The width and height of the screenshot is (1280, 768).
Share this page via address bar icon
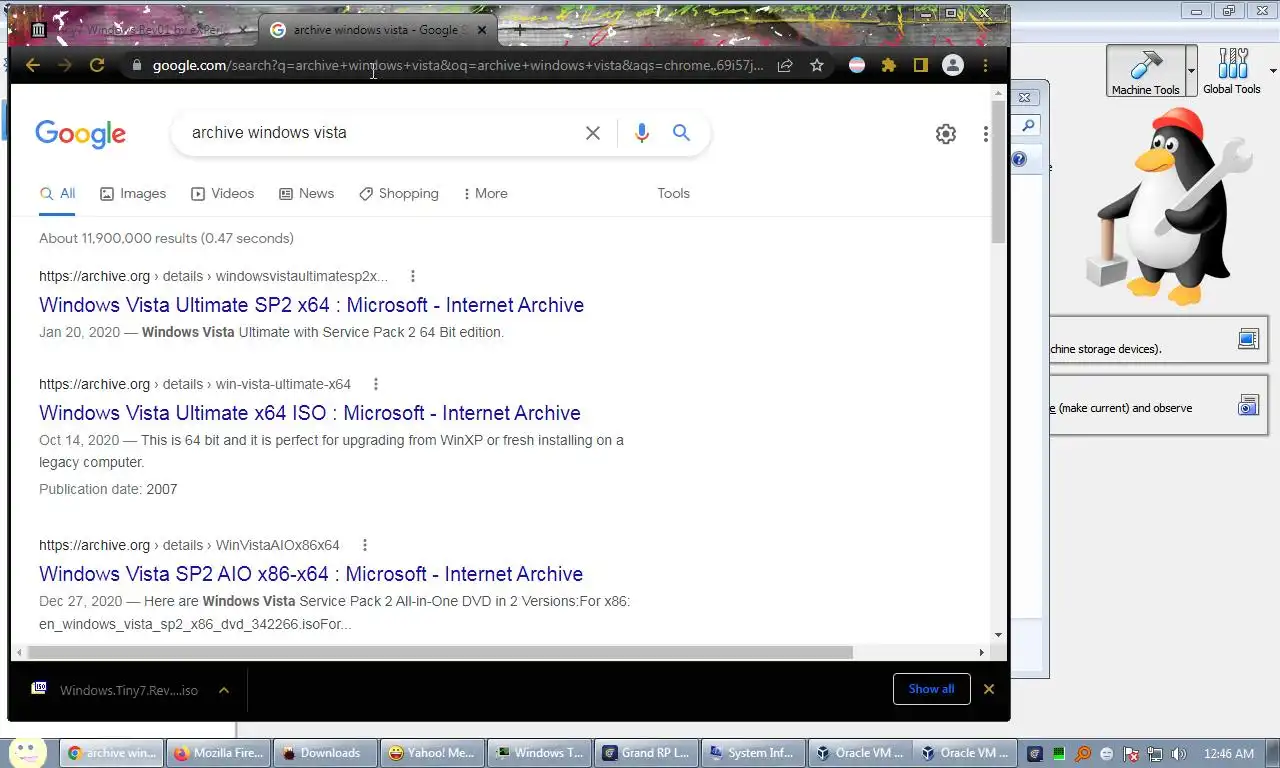(785, 65)
